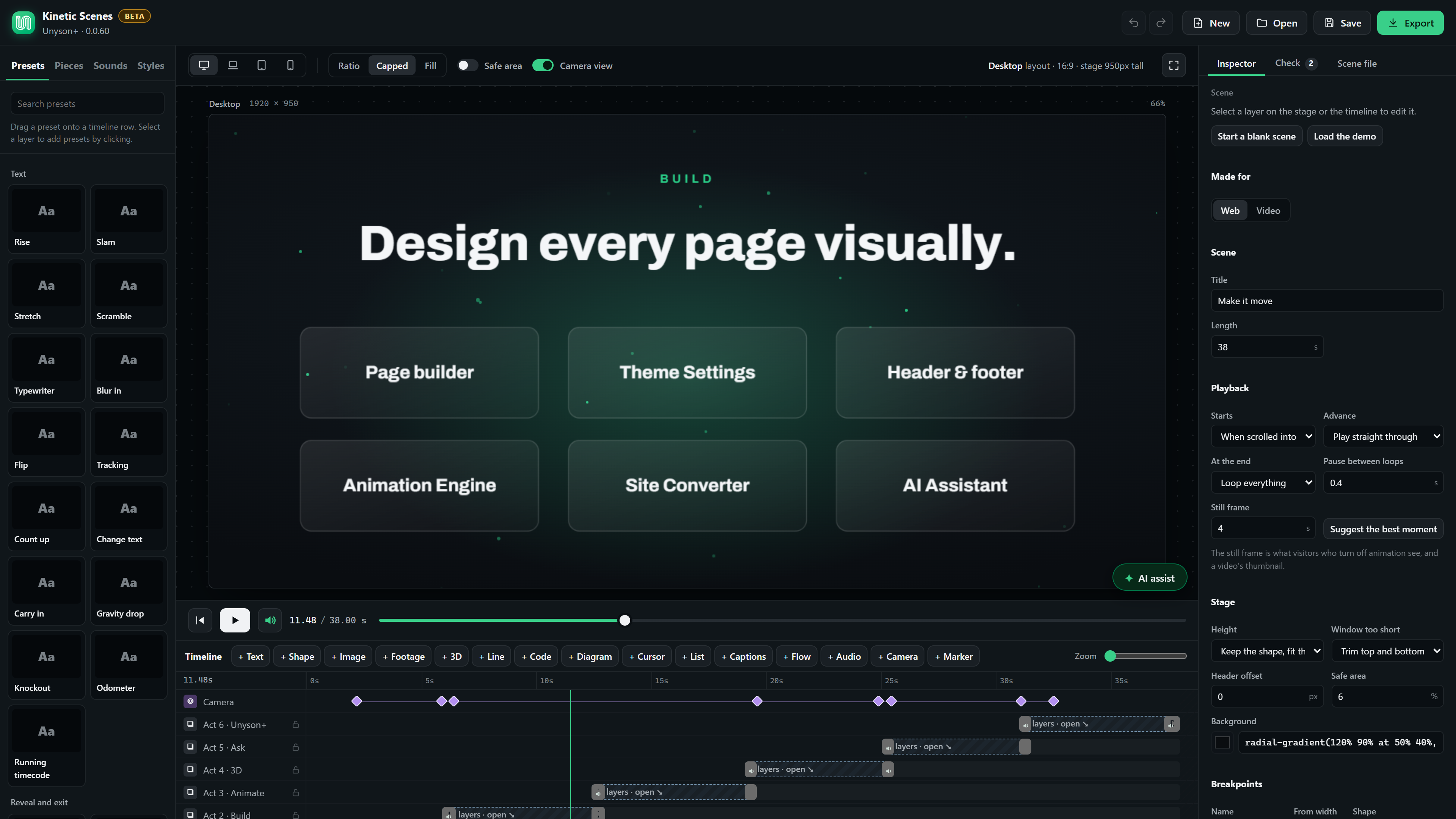This screenshot has width=1456, height=819.
Task: Click the undo arrow icon
Action: [1133, 23]
